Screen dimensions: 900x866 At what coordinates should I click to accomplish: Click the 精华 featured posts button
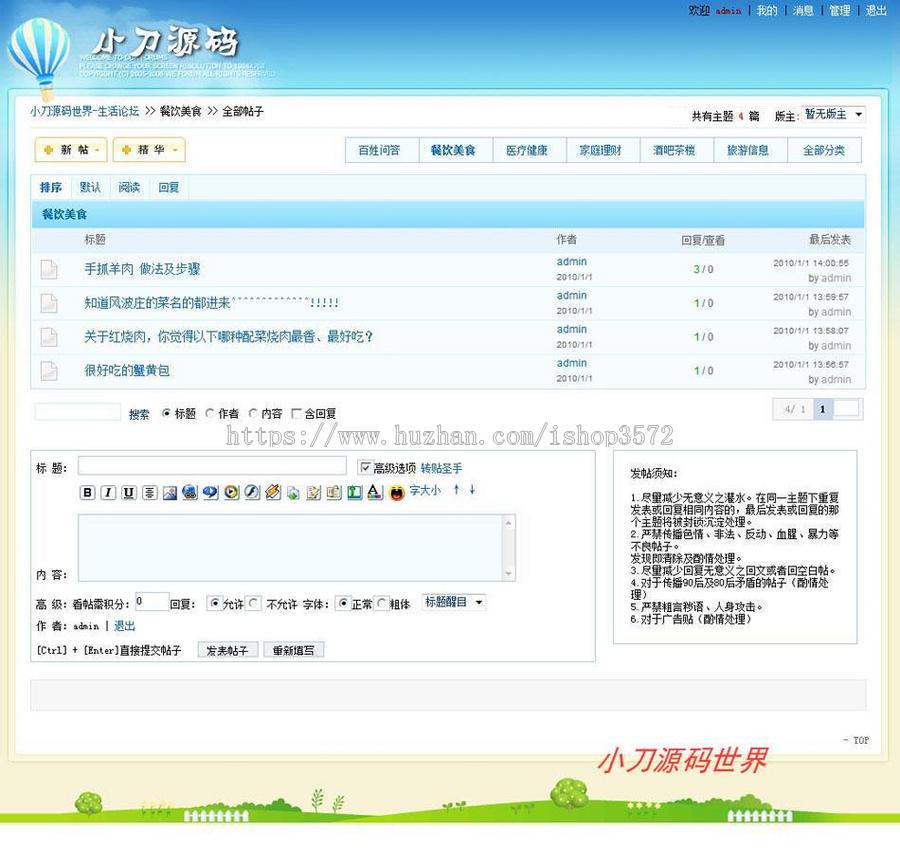pos(149,150)
